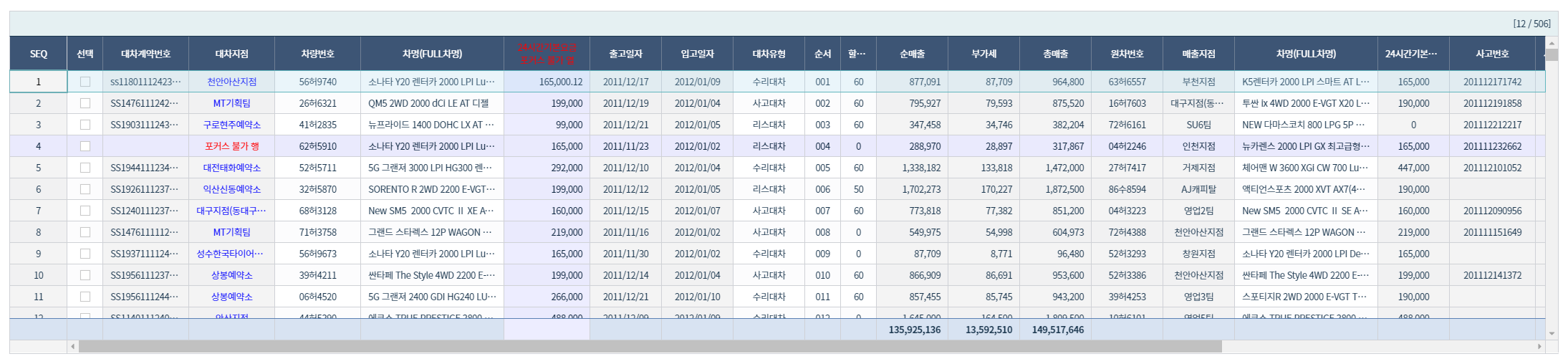Open the 익산신동예약소 branch link
This screenshot has width=1568, height=364.
coord(231,189)
